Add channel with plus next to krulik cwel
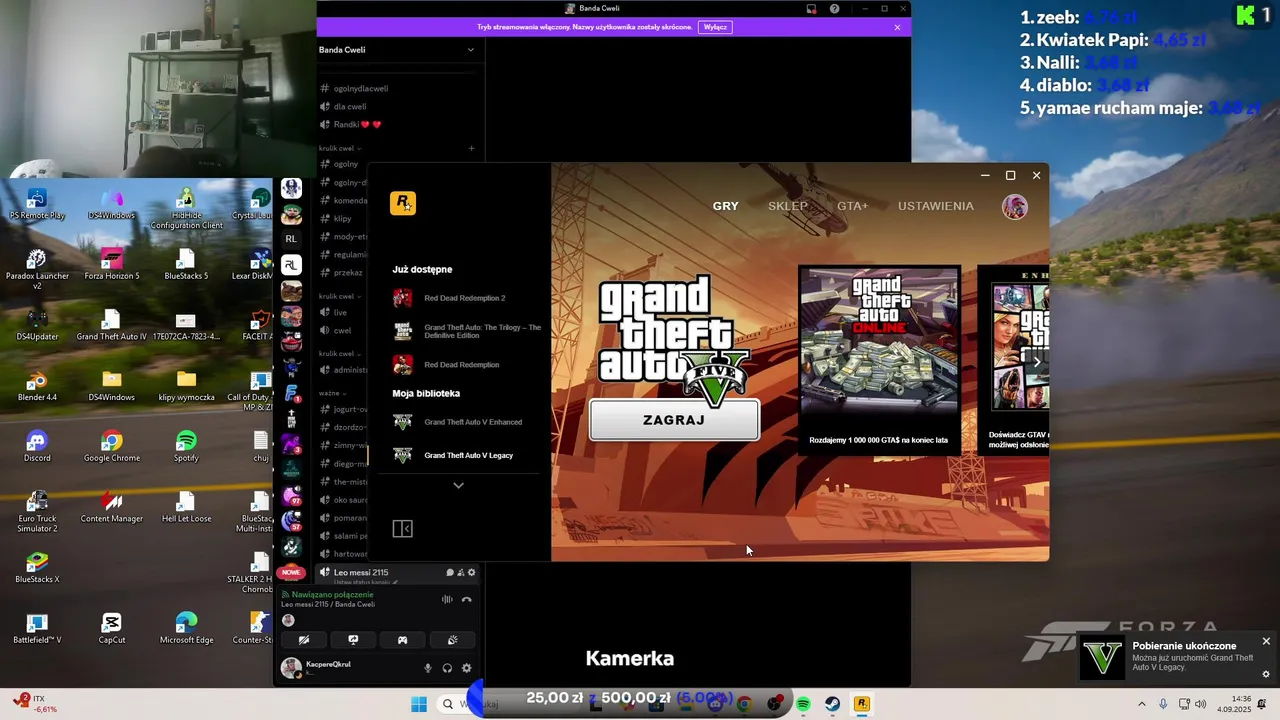The height and width of the screenshot is (720, 1280). click(x=471, y=148)
